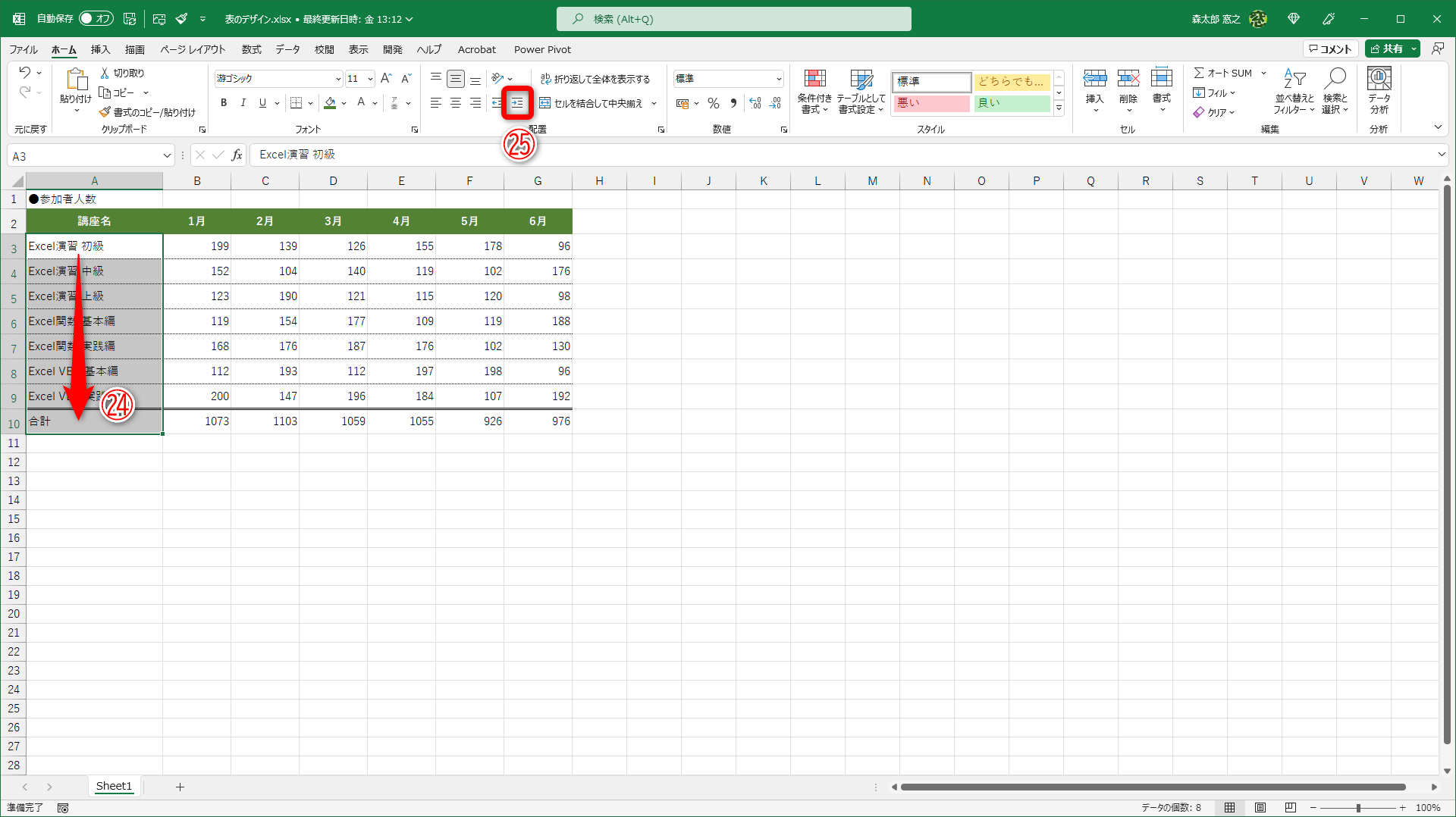This screenshot has height=817, width=1456.
Task: Open Format as Table (テーブルとして書式設定)
Action: (x=861, y=92)
